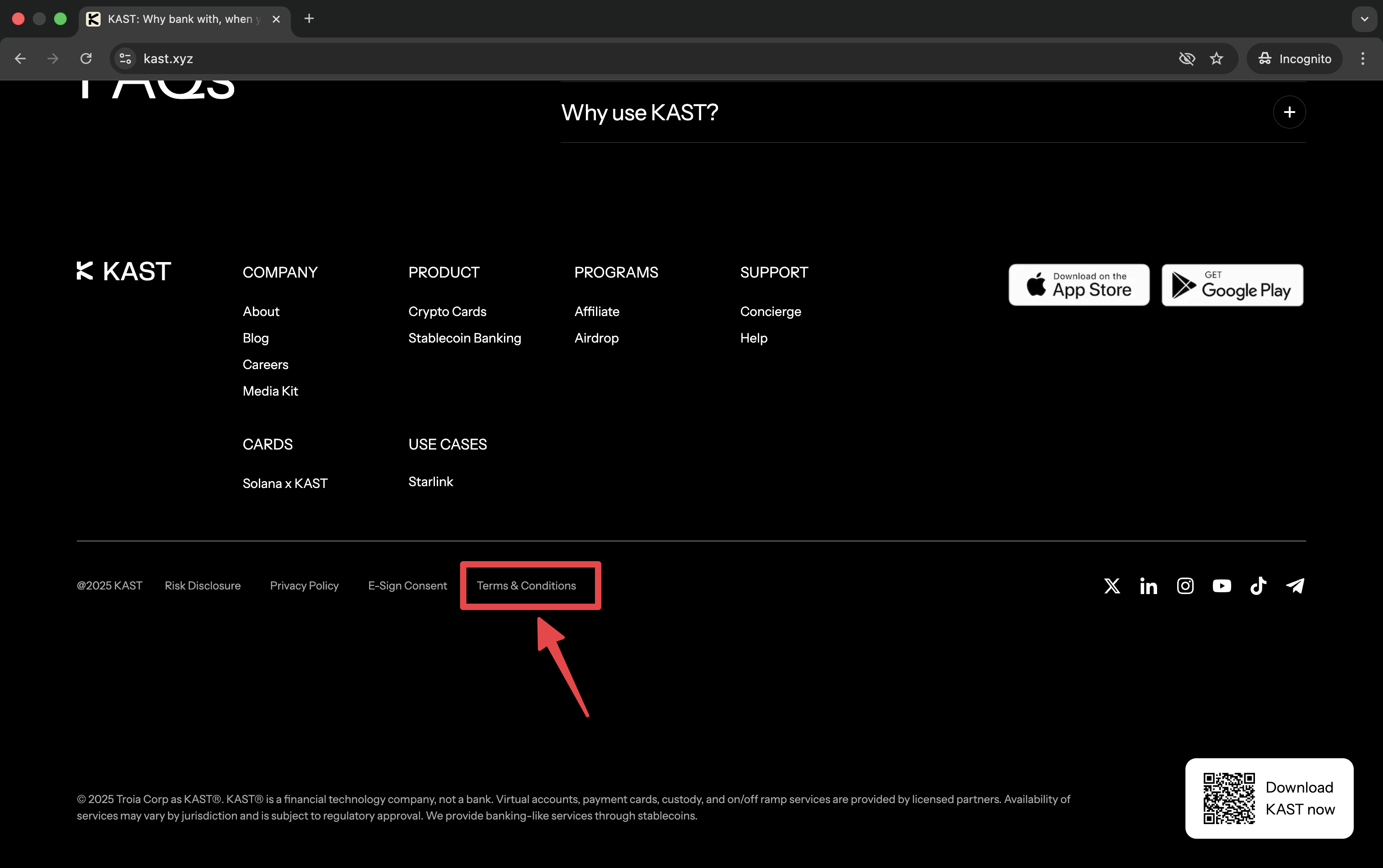Open a new browser tab

[309, 19]
